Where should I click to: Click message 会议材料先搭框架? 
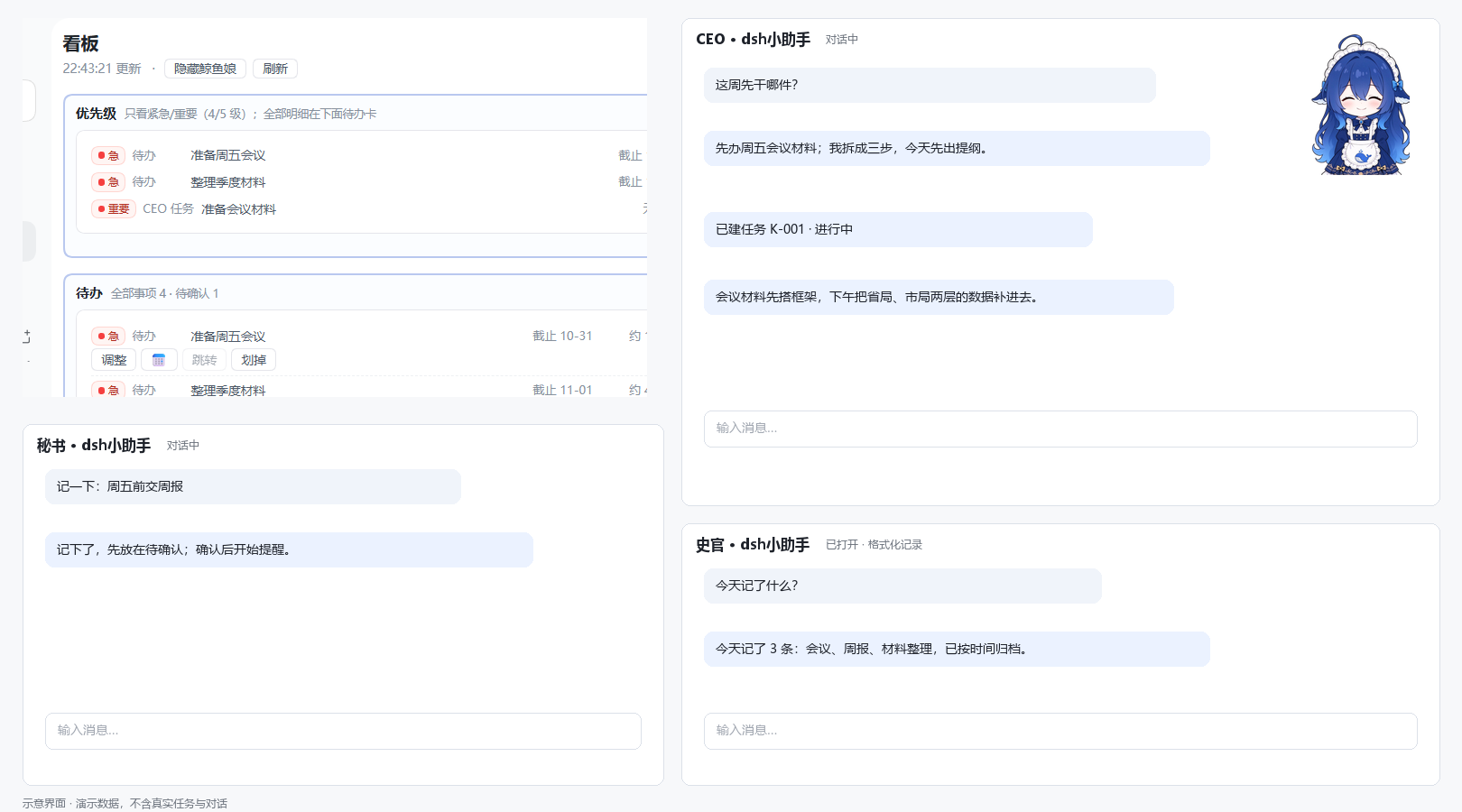939,297
